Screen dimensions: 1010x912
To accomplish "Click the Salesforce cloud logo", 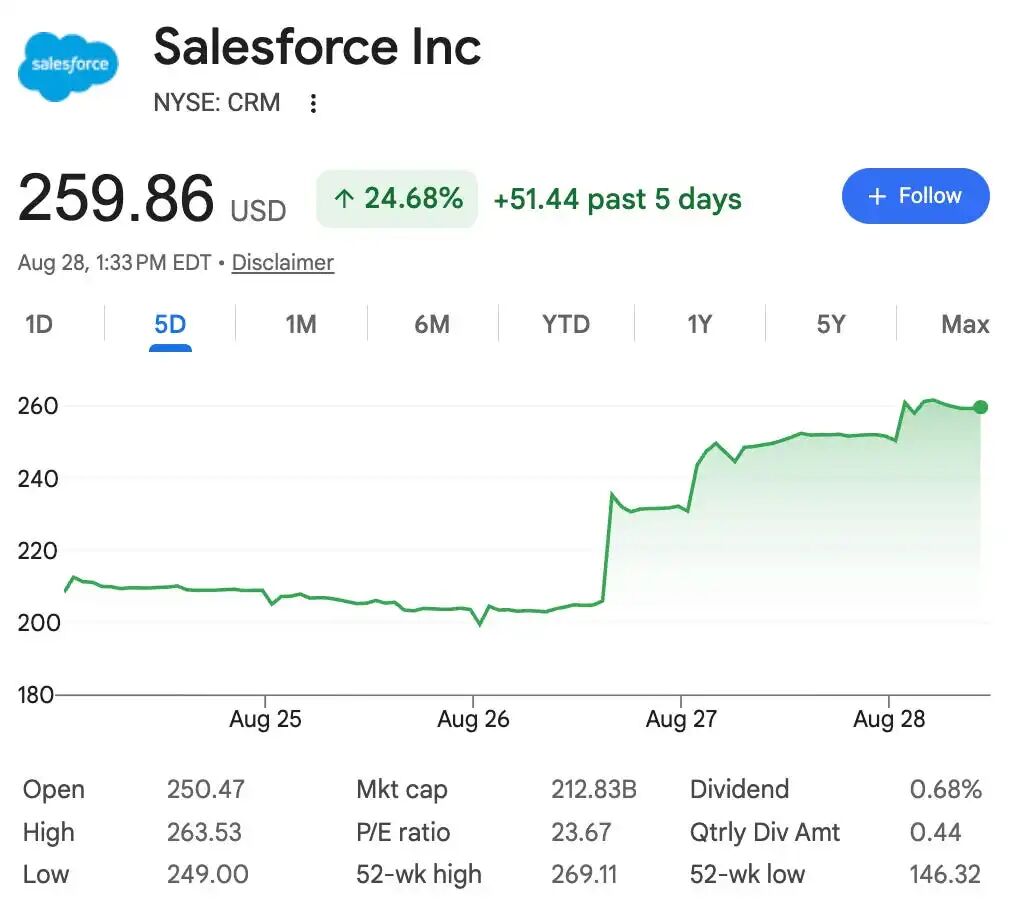I will pyautogui.click(x=68, y=66).
